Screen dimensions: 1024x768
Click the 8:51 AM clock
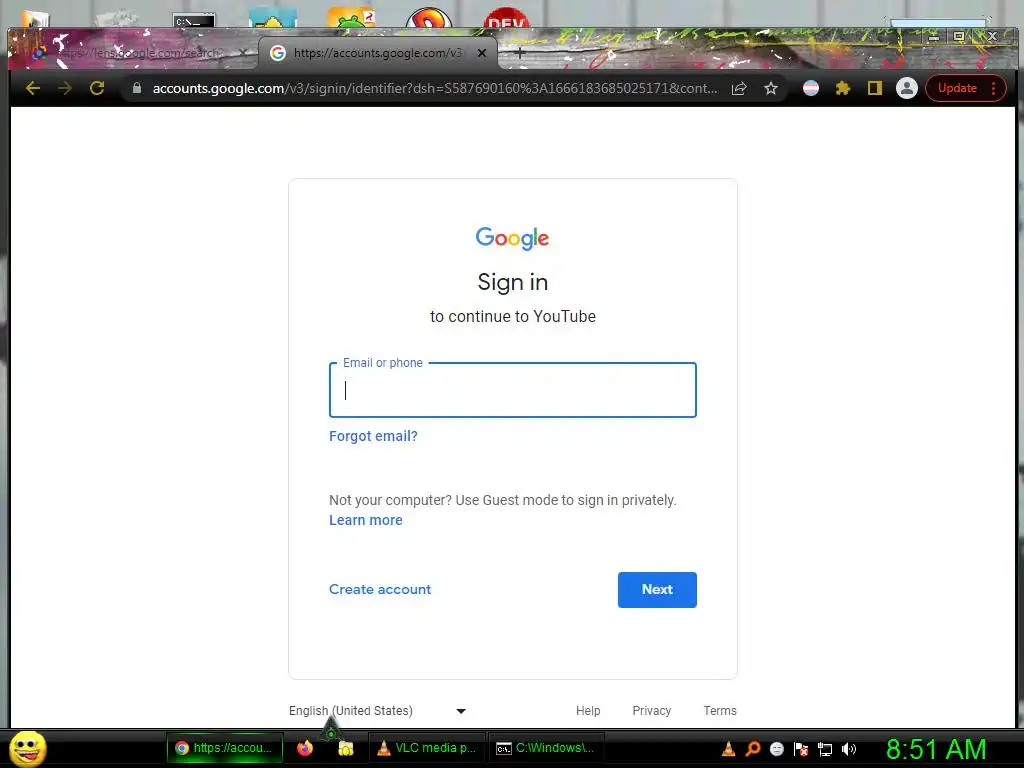pyautogui.click(x=936, y=749)
